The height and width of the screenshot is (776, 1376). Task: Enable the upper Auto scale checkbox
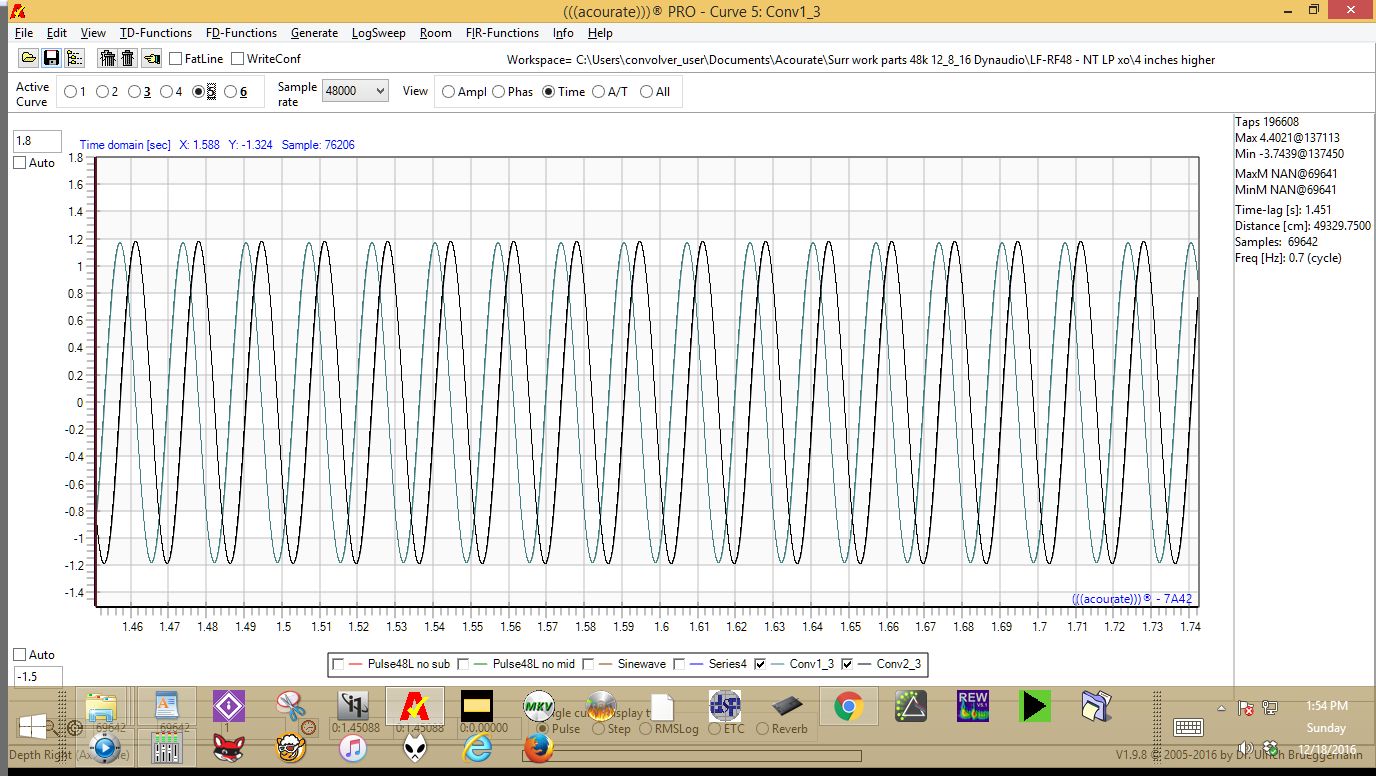click(19, 163)
